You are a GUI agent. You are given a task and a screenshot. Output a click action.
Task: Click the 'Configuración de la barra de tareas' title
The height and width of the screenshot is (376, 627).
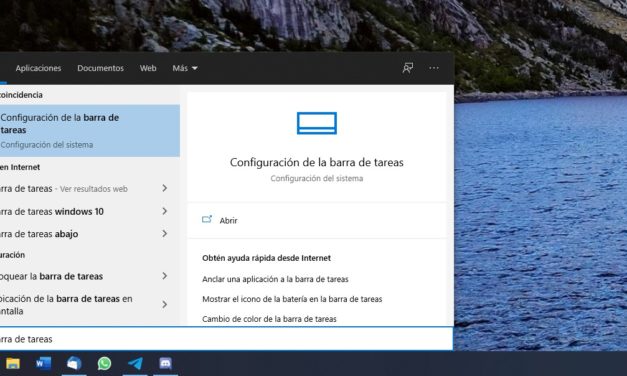317,162
